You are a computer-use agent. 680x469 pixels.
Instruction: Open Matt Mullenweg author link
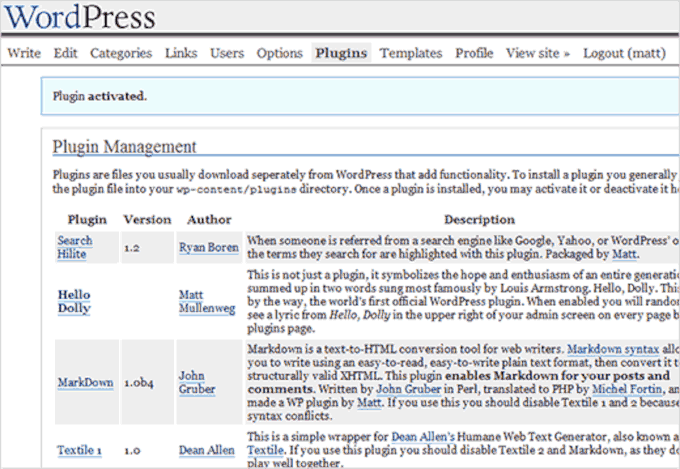coord(207,301)
